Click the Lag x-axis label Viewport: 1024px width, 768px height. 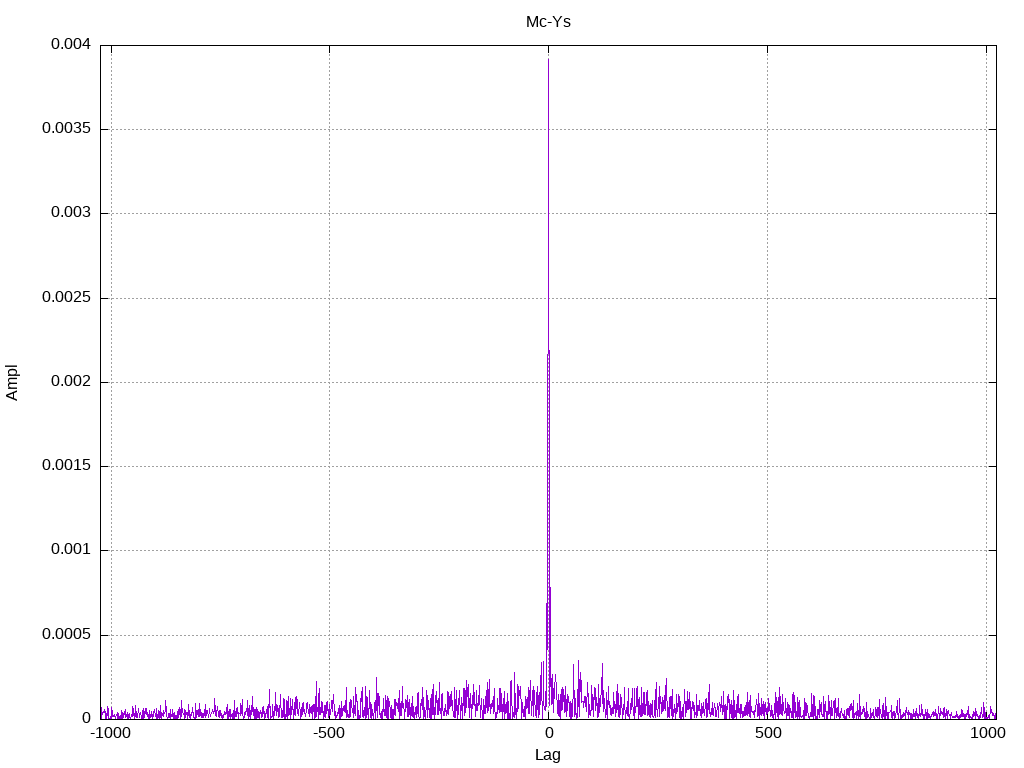click(547, 755)
